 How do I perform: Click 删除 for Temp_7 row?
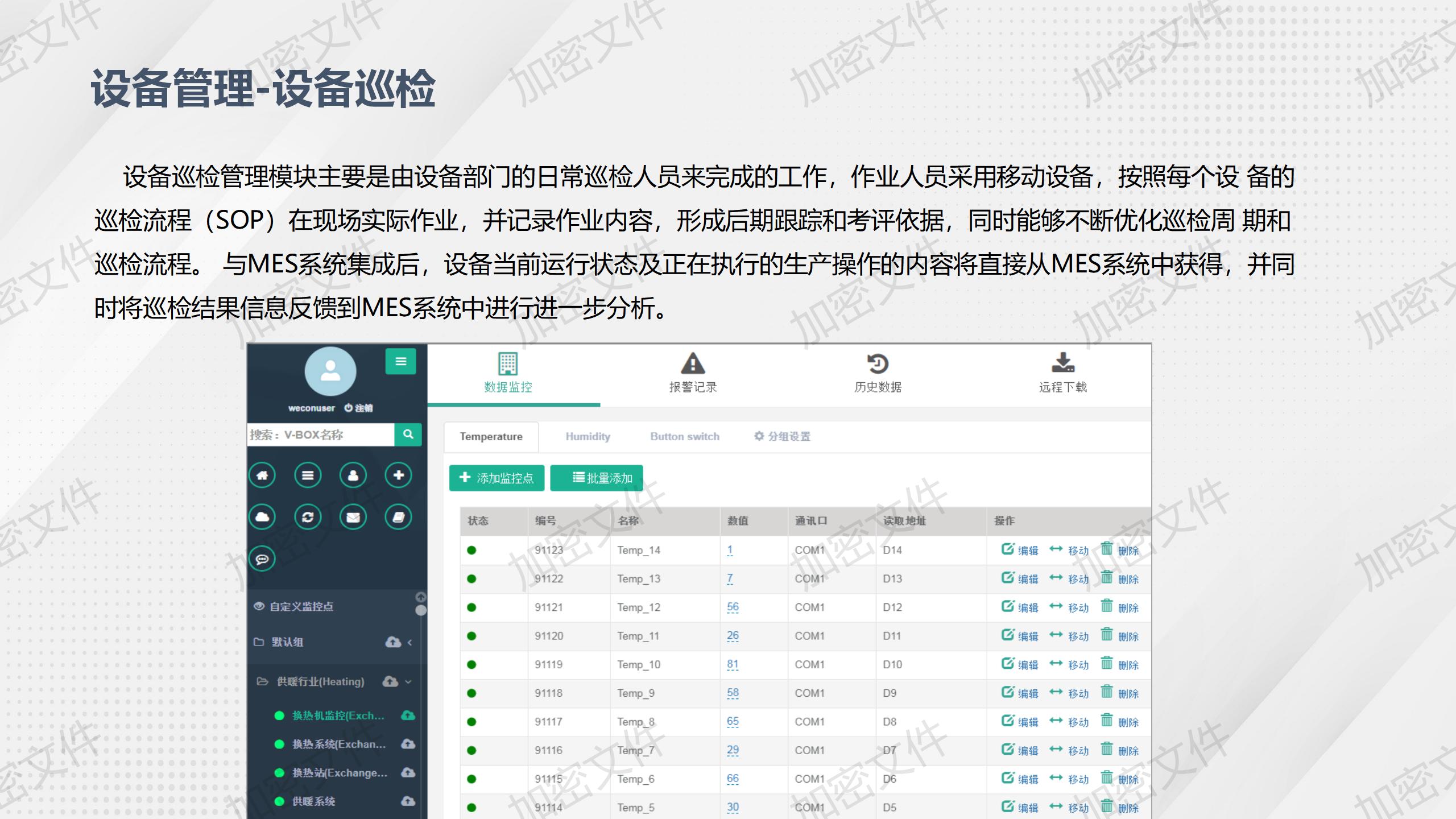point(1128,751)
